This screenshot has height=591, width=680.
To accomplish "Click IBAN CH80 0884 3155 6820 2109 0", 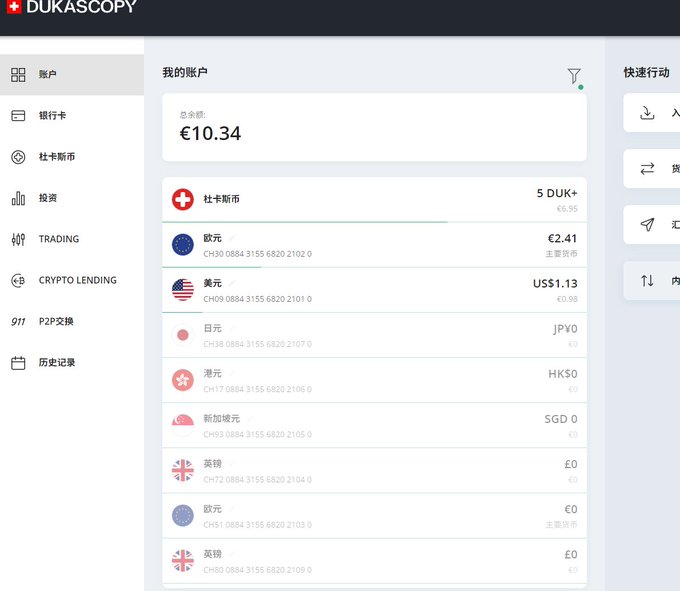I will [x=258, y=570].
